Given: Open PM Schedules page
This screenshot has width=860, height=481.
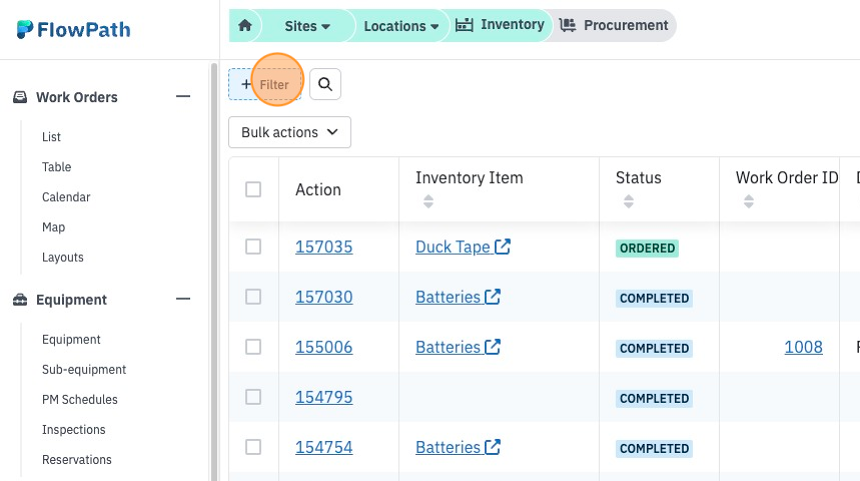Looking at the screenshot, I should pos(80,399).
